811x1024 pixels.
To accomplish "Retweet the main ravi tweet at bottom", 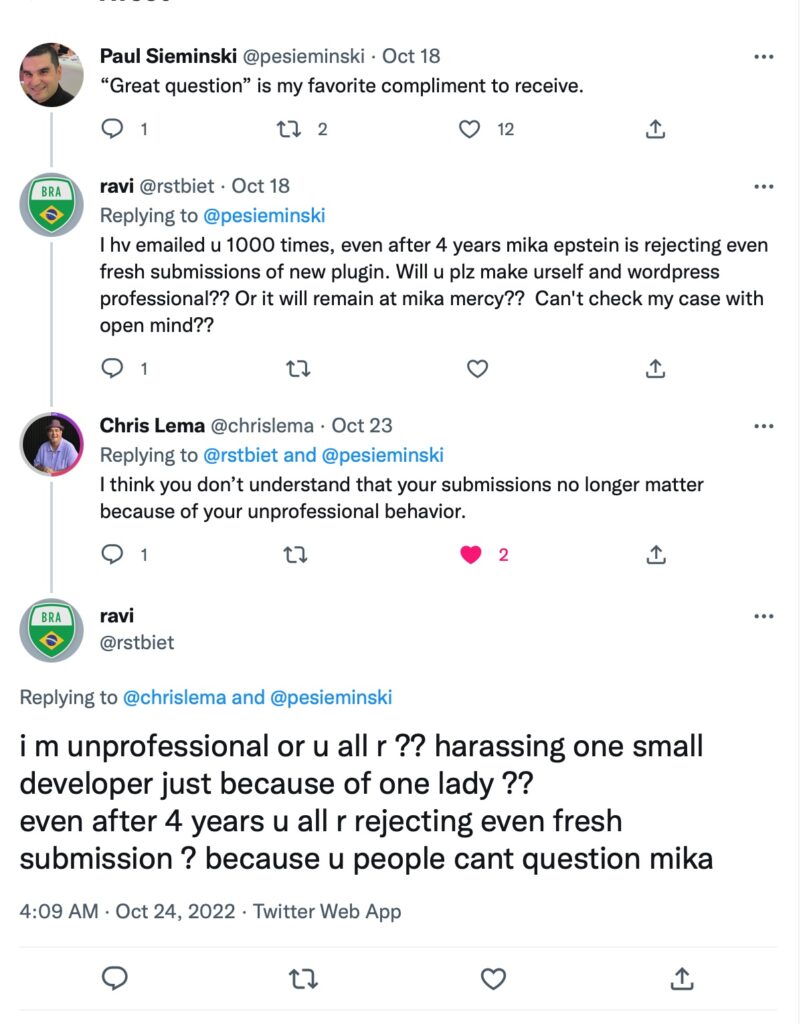I will click(295, 978).
